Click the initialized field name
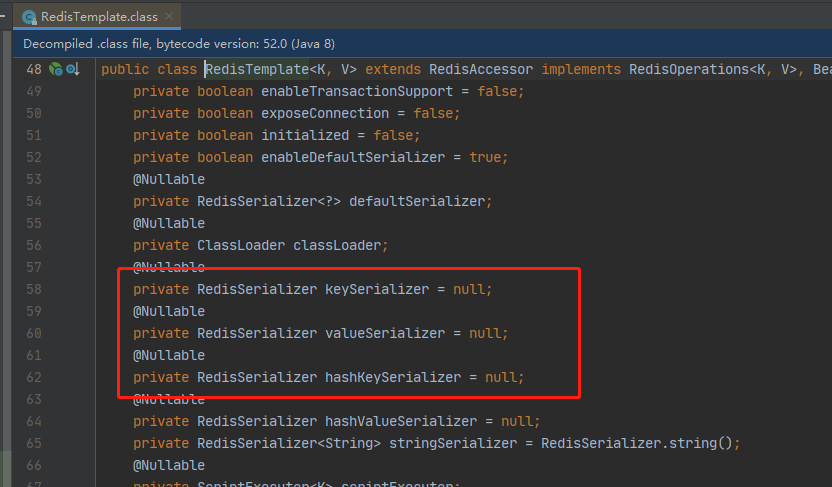The image size is (832, 487). click(305, 135)
